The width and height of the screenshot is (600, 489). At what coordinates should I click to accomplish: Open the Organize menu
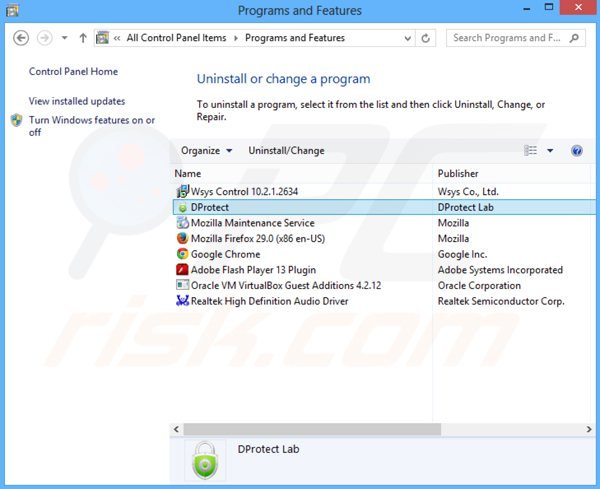pos(206,151)
